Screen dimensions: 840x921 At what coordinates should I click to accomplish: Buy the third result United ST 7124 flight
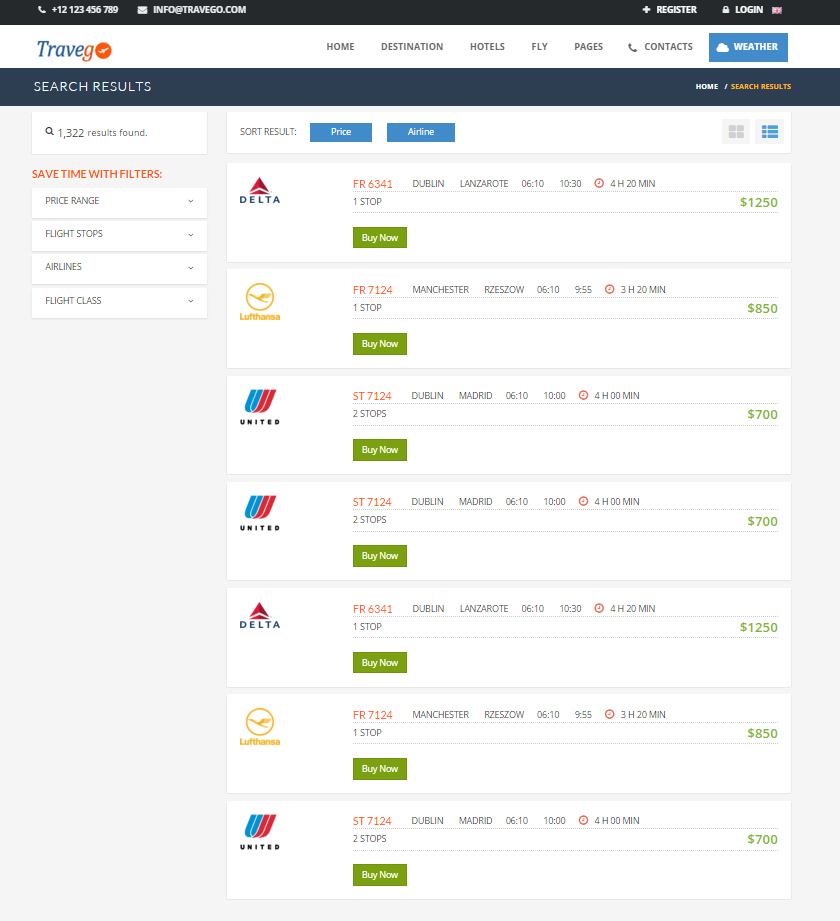tap(379, 450)
